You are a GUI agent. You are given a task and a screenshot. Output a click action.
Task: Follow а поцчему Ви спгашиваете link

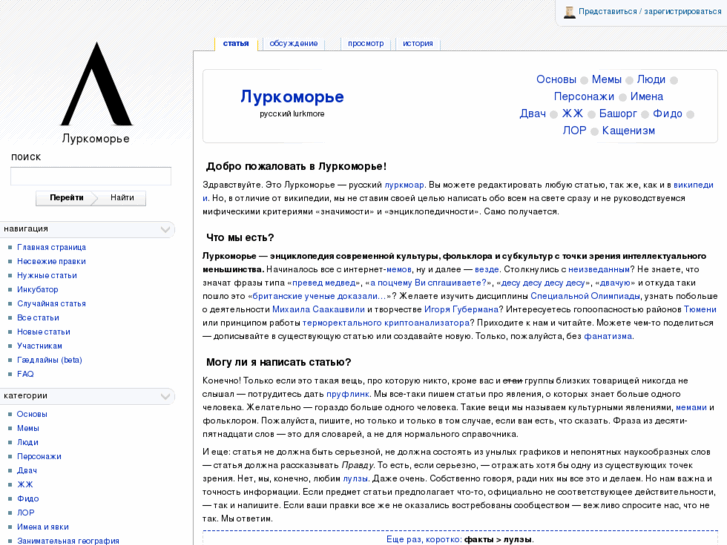coord(428,283)
